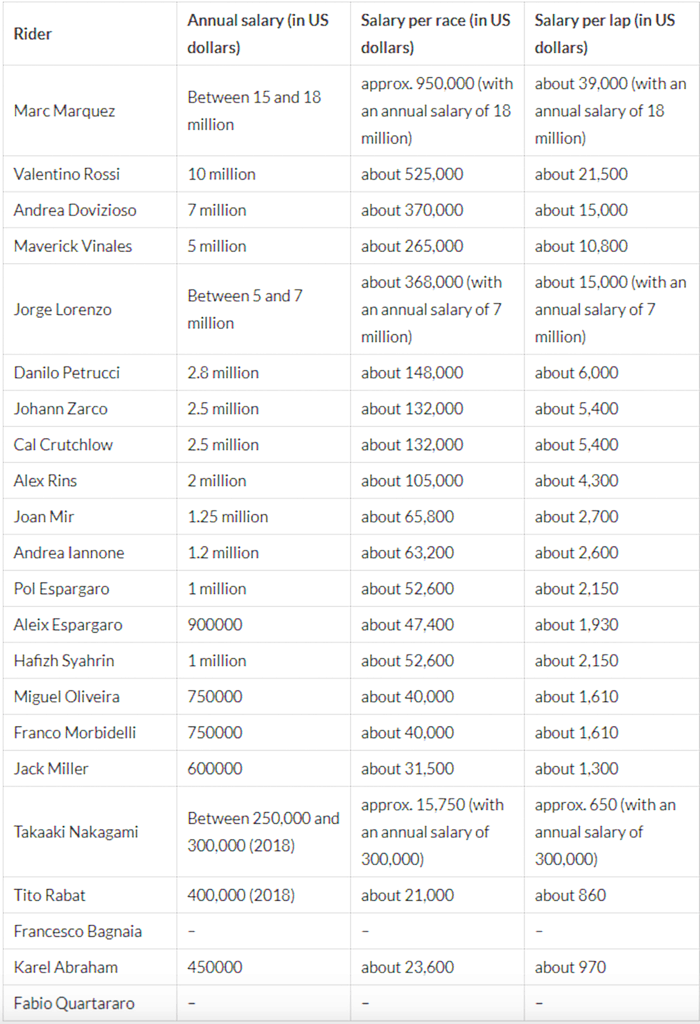Viewport: 700px width, 1024px height.
Task: Click the Salary per lap header
Action: (x=605, y=34)
